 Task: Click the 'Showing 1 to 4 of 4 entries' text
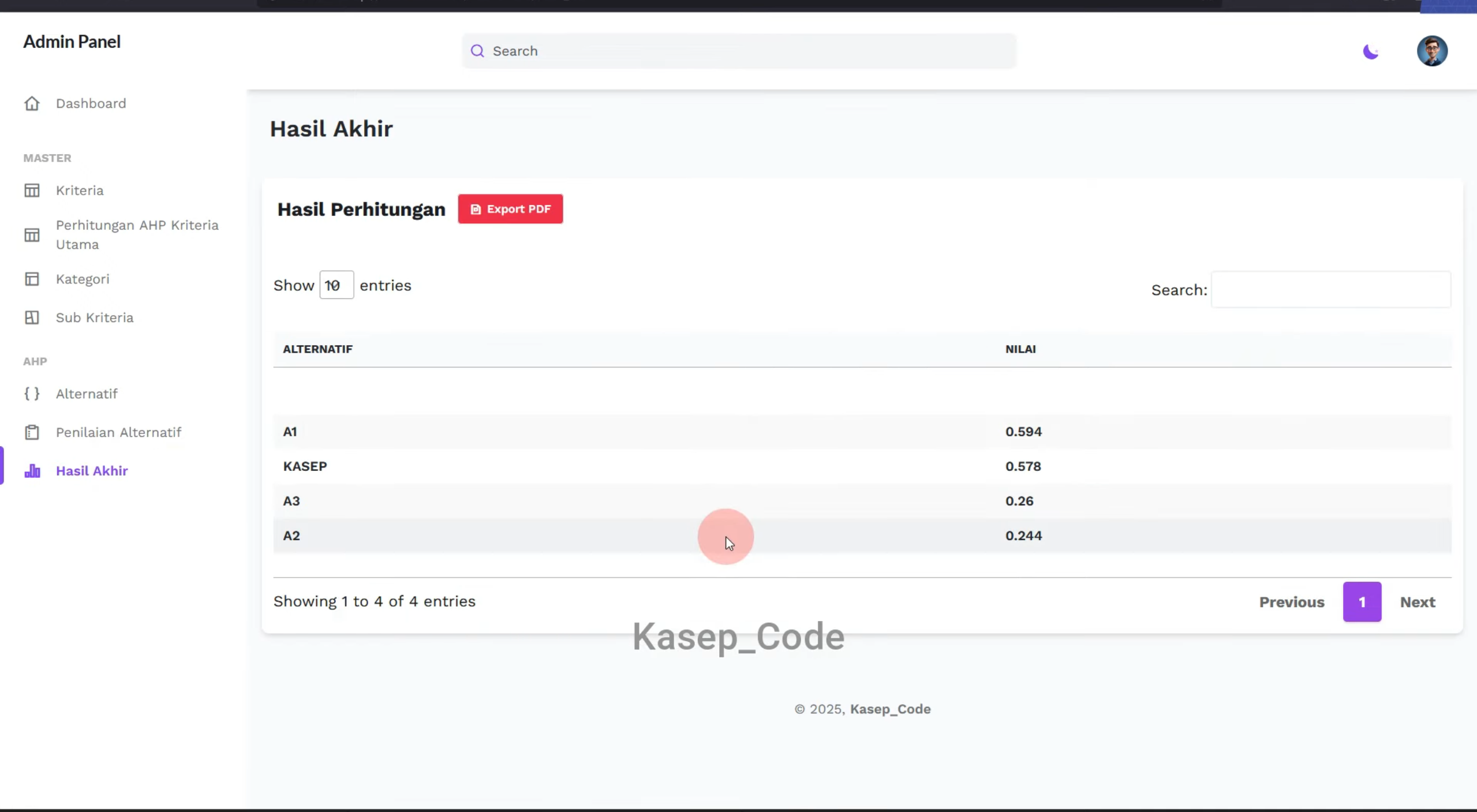[375, 601]
